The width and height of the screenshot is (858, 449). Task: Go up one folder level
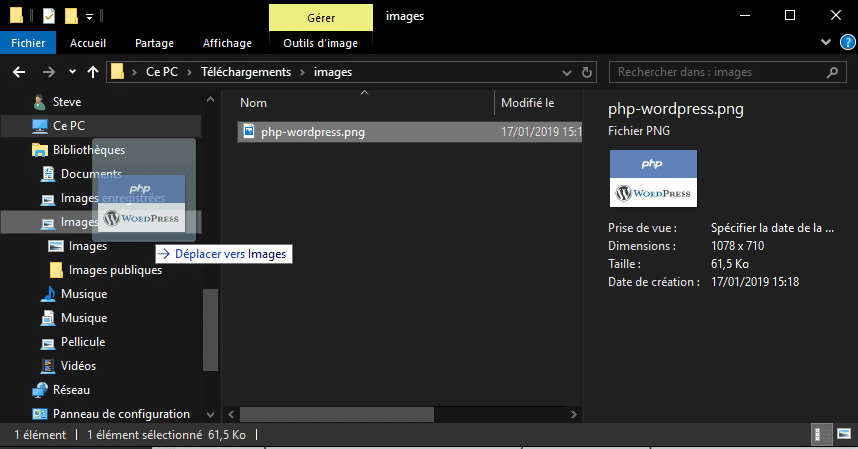click(93, 72)
